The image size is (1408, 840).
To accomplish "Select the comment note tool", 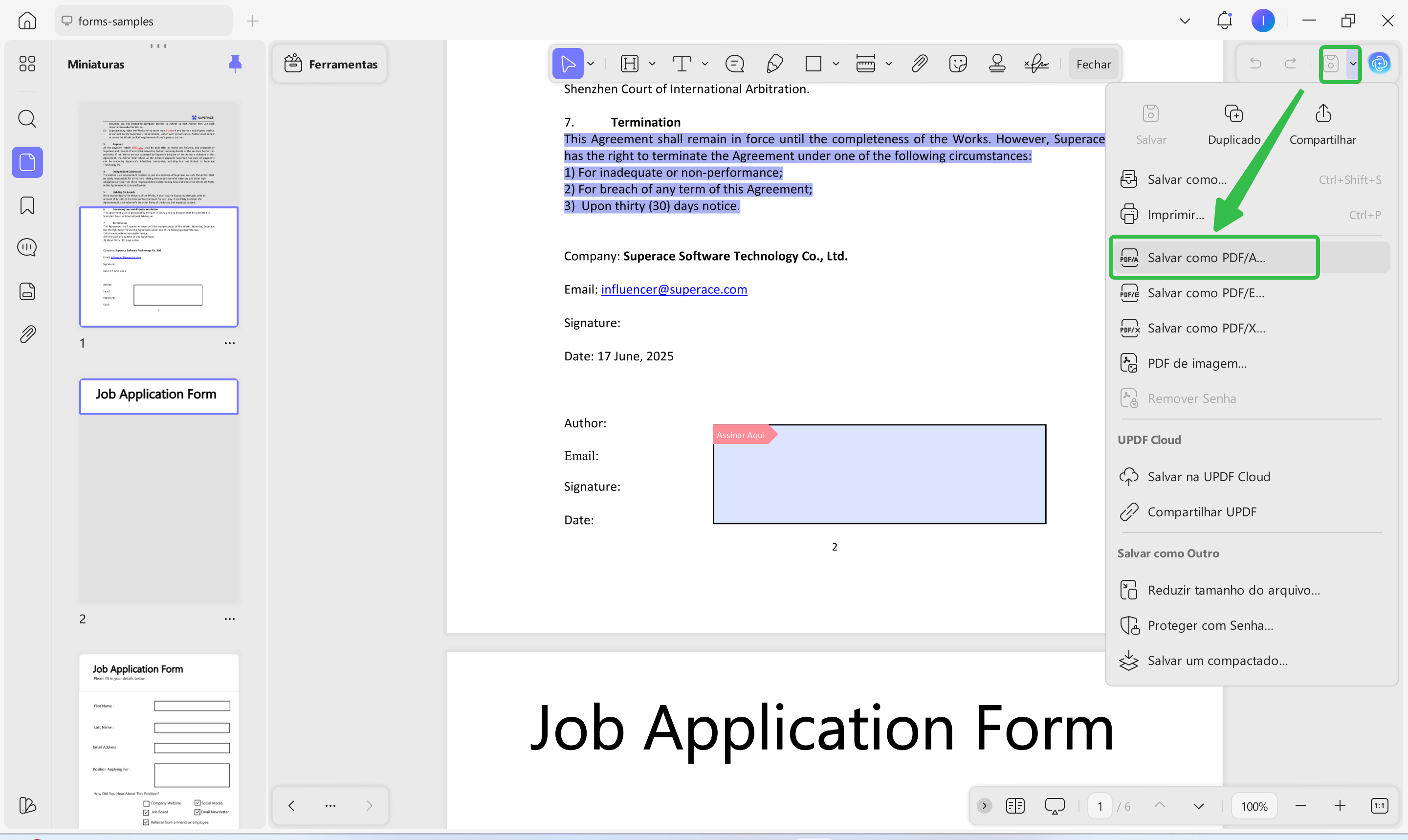I will point(735,64).
